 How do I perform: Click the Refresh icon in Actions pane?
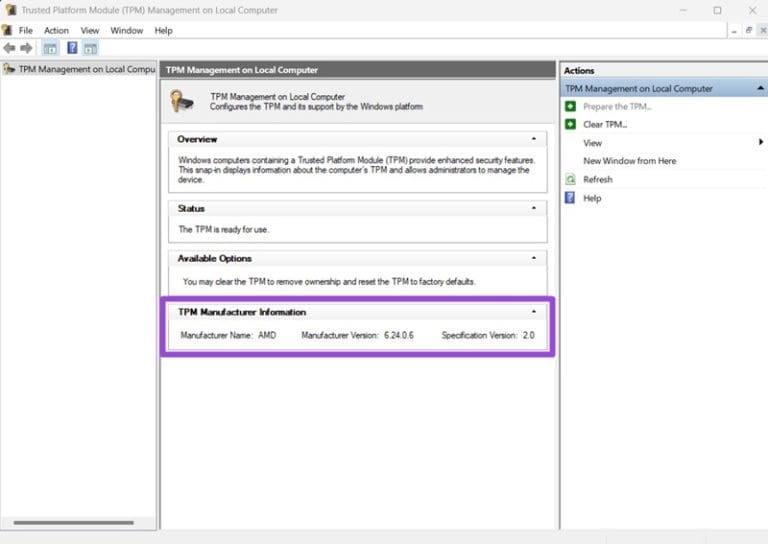[x=570, y=179]
